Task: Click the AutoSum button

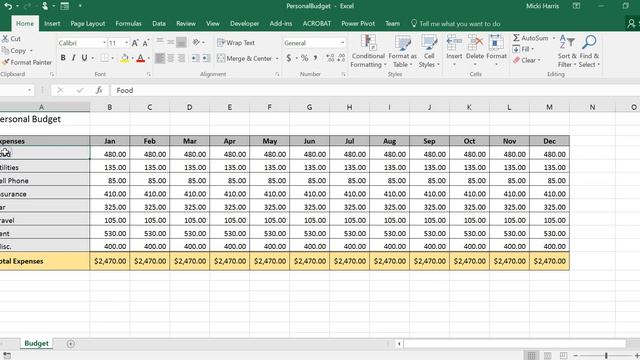Action: [531, 38]
